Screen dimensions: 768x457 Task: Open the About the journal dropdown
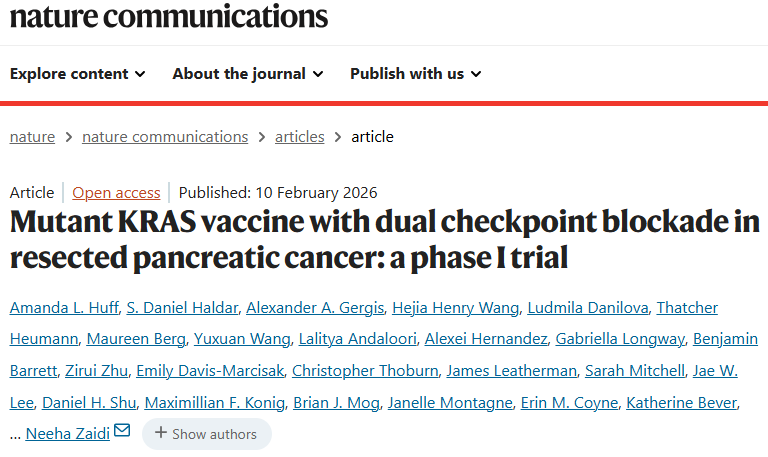pos(247,73)
